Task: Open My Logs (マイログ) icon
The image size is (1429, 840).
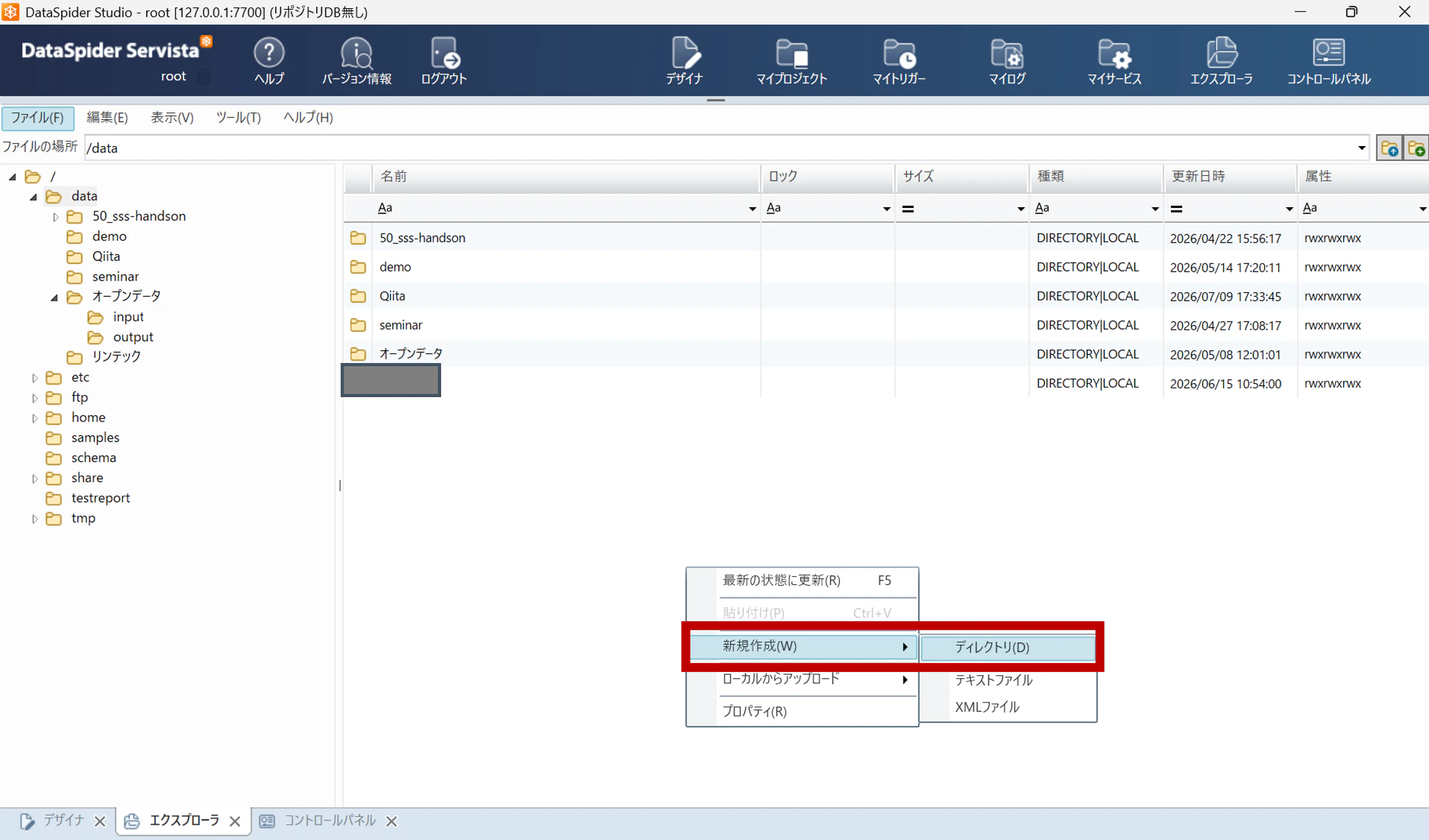Action: pos(1007,61)
